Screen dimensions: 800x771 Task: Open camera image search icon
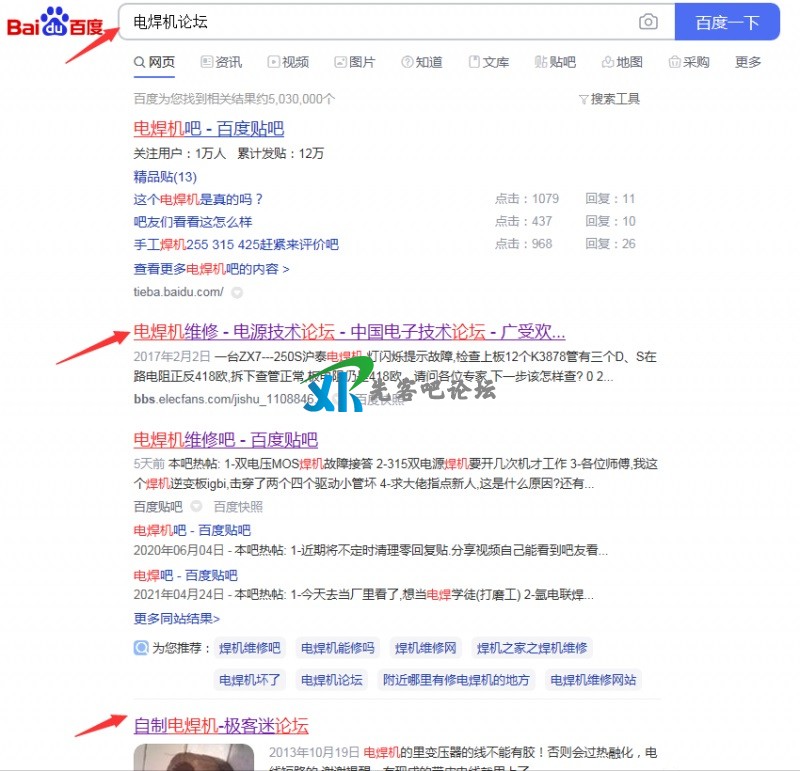coord(648,22)
